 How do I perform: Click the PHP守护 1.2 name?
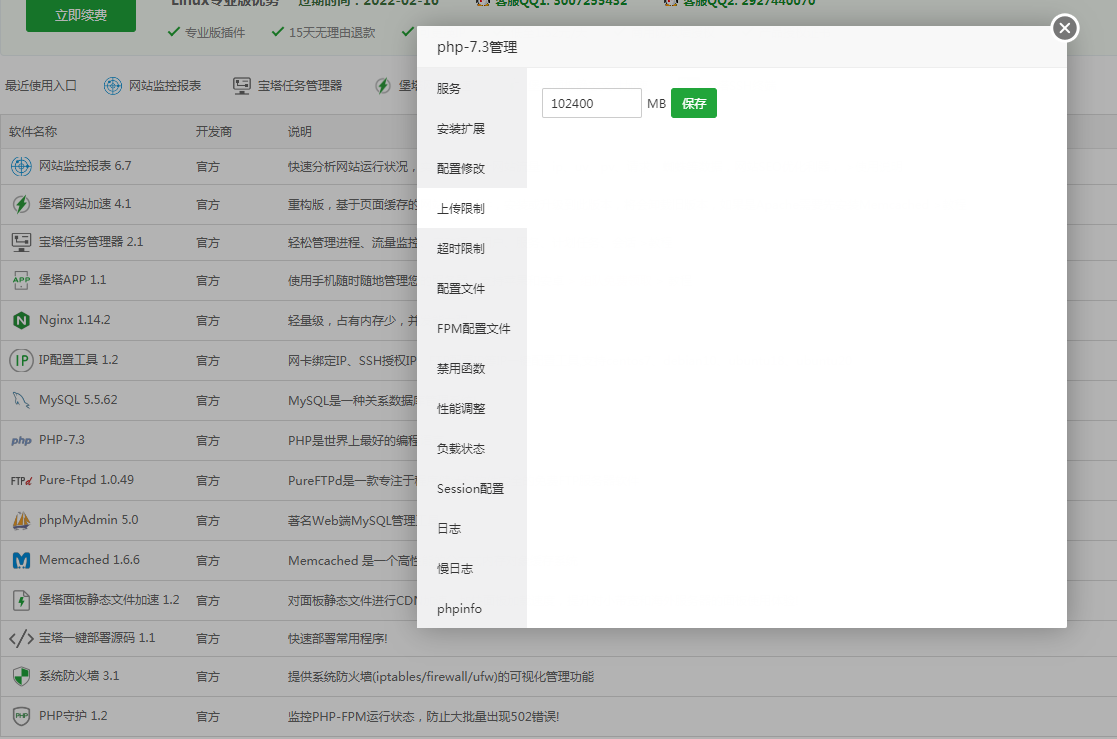73,715
